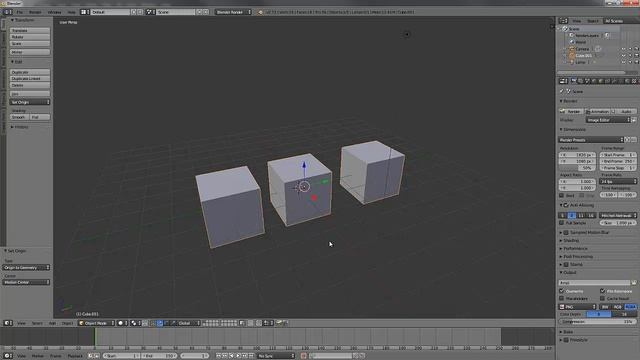The width and height of the screenshot is (640, 360).
Task: Collapse the Output panel
Action: (569, 272)
